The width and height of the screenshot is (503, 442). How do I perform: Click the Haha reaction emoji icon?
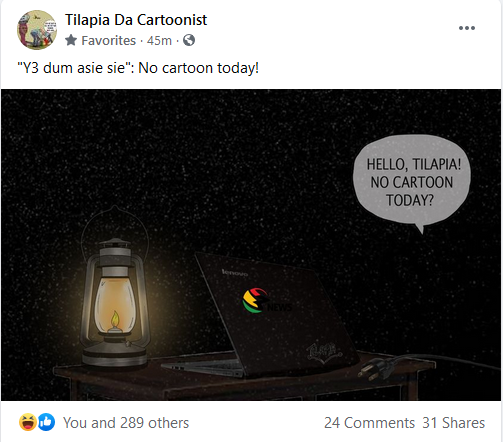tap(28, 422)
